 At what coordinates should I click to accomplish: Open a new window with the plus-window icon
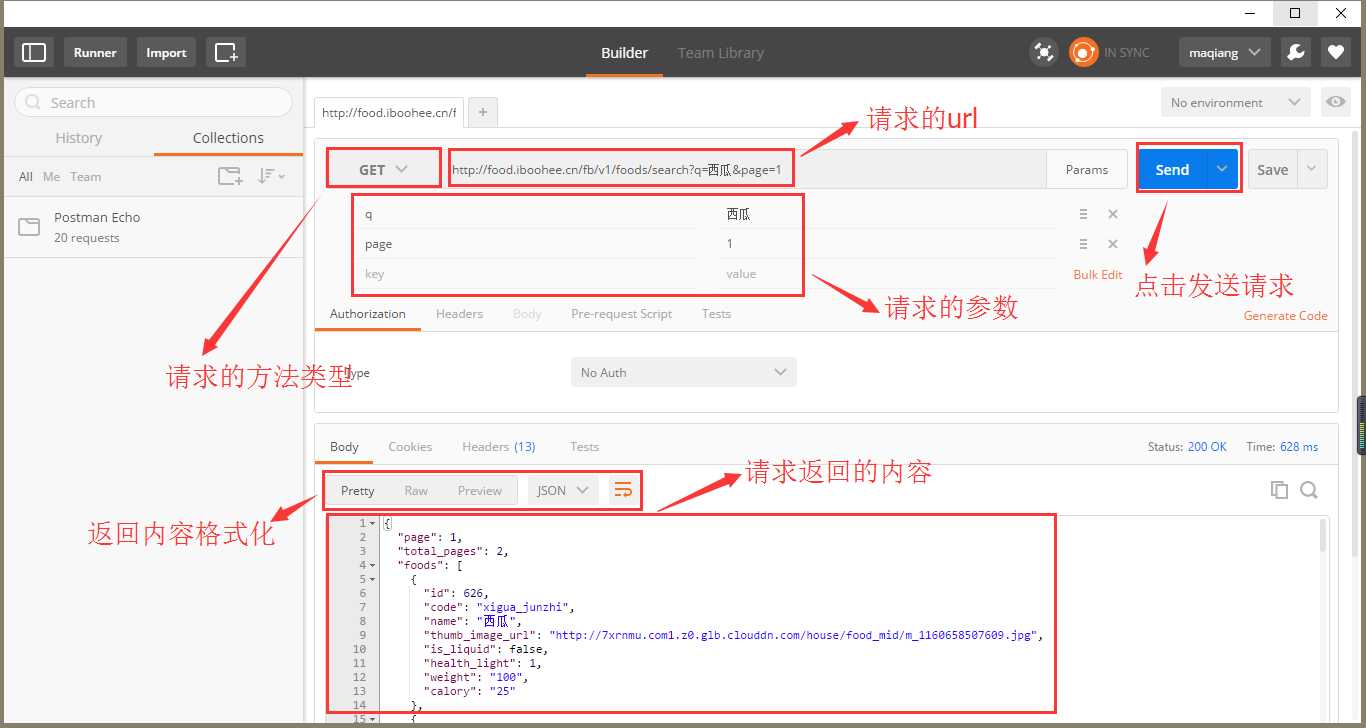click(226, 52)
